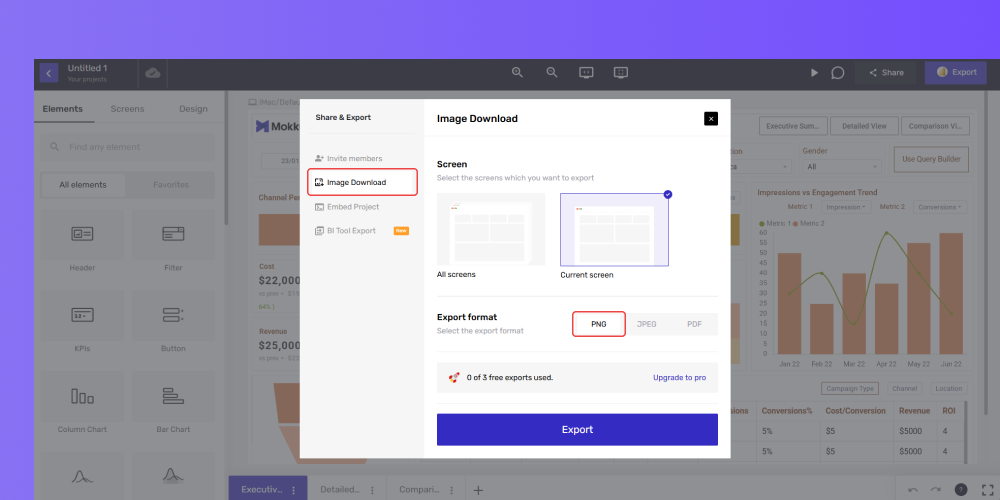Click the Jun 22 bar in trend chart
The width and height of the screenshot is (1000, 500).
951,293
